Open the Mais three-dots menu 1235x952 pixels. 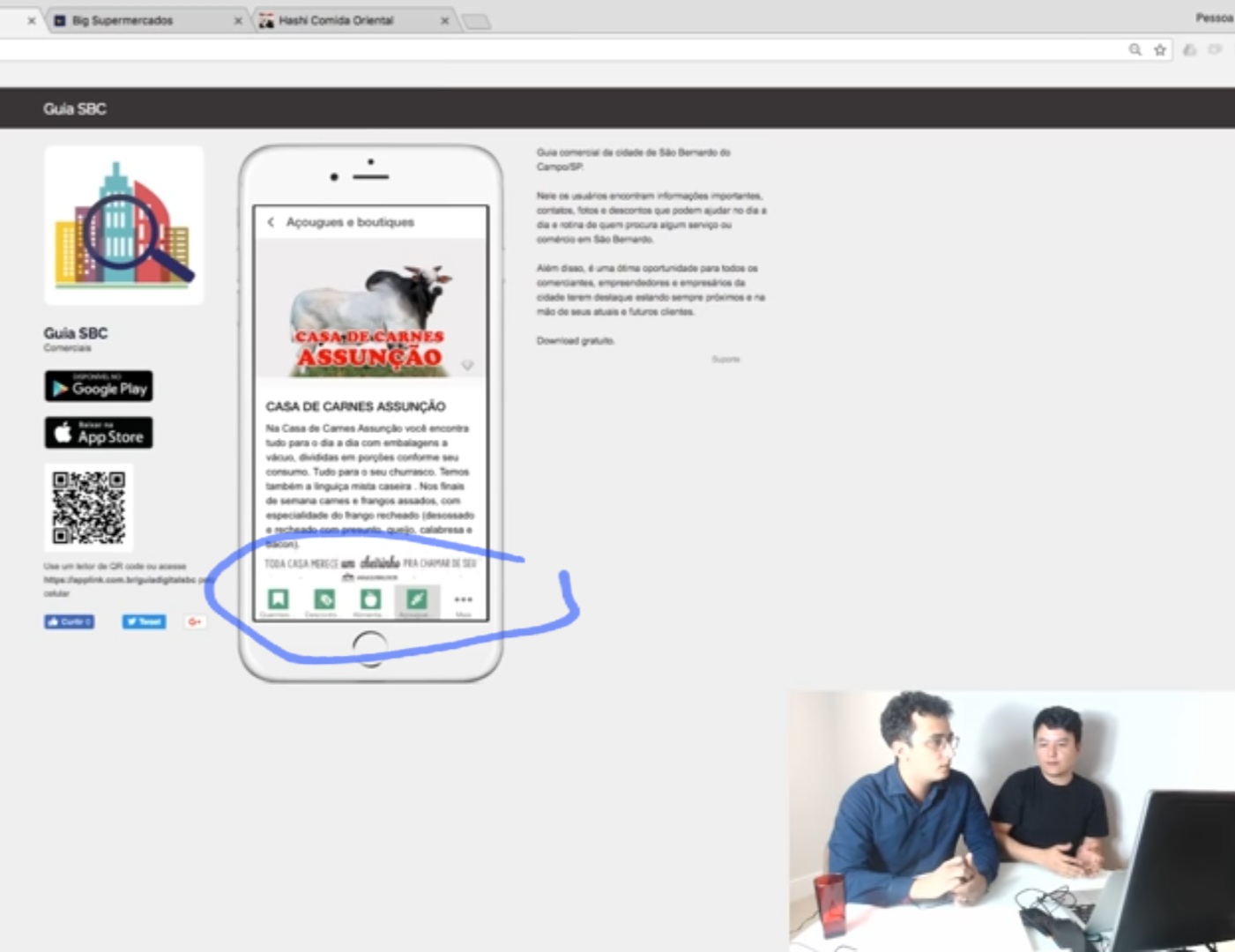point(464,600)
